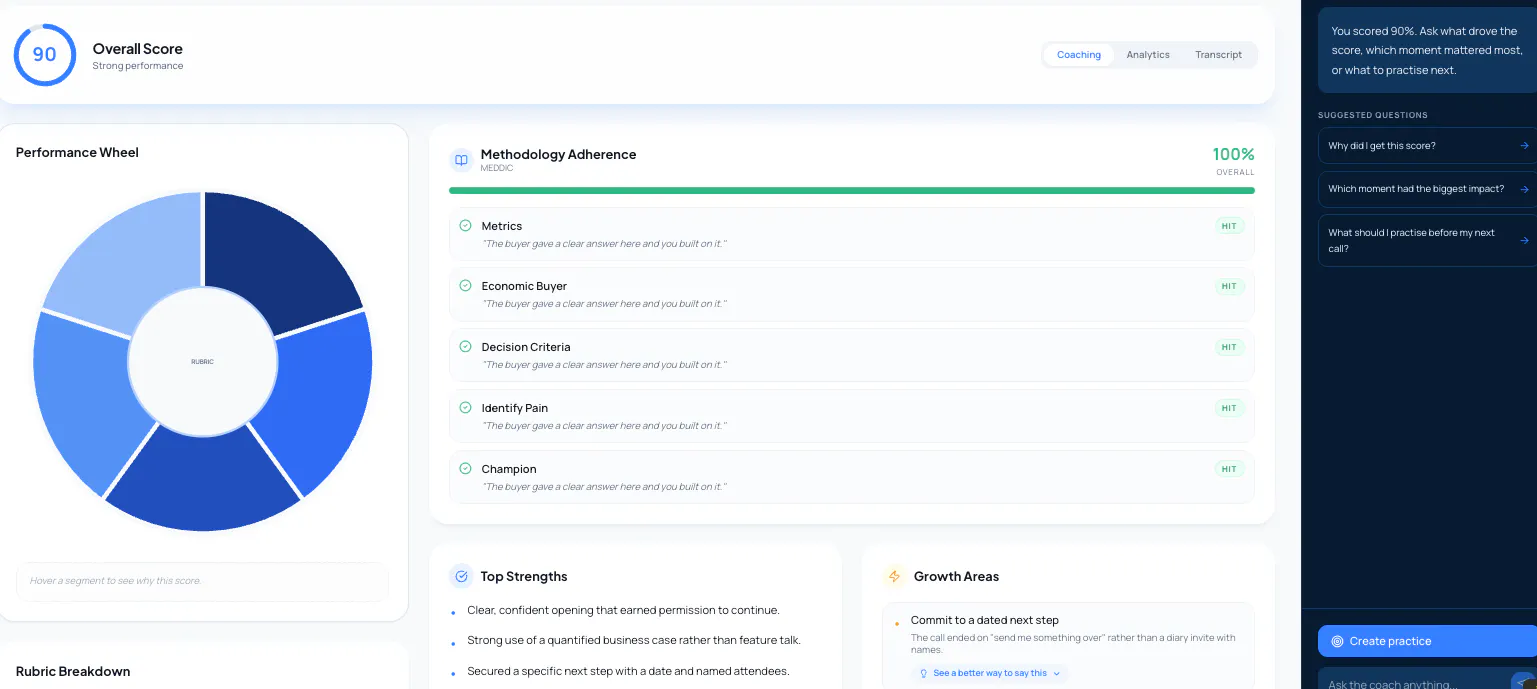Click the HIT badge on Metrics row

1229,226
